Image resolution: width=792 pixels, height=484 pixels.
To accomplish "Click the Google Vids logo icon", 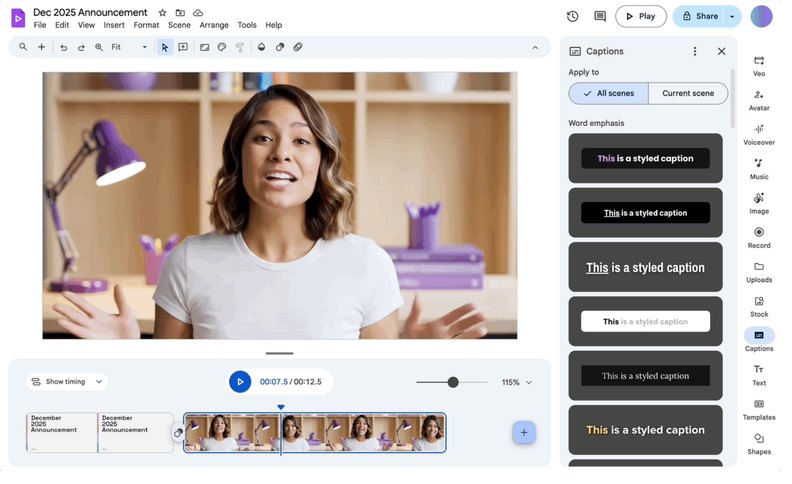I will click(x=18, y=18).
